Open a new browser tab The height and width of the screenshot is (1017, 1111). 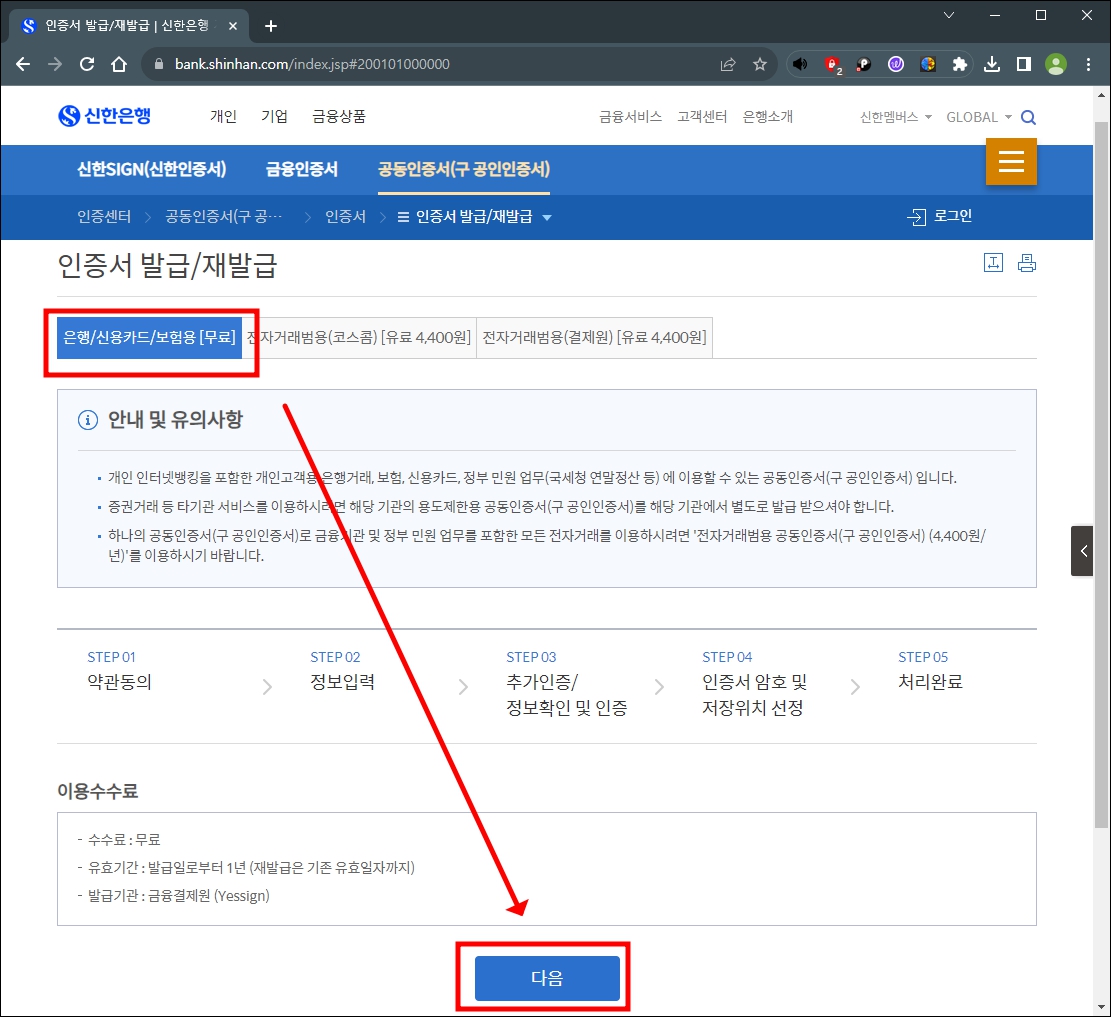[271, 26]
